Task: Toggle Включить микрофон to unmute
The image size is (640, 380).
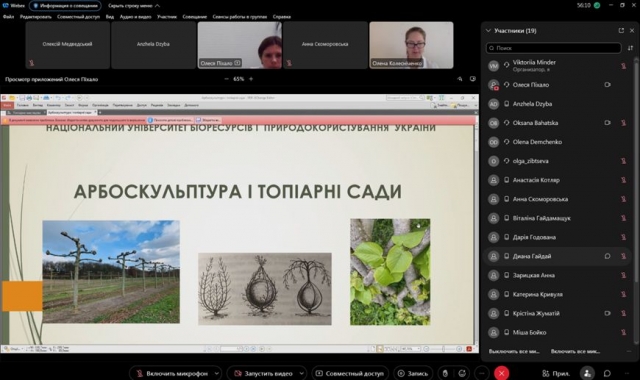Action: (x=172, y=373)
